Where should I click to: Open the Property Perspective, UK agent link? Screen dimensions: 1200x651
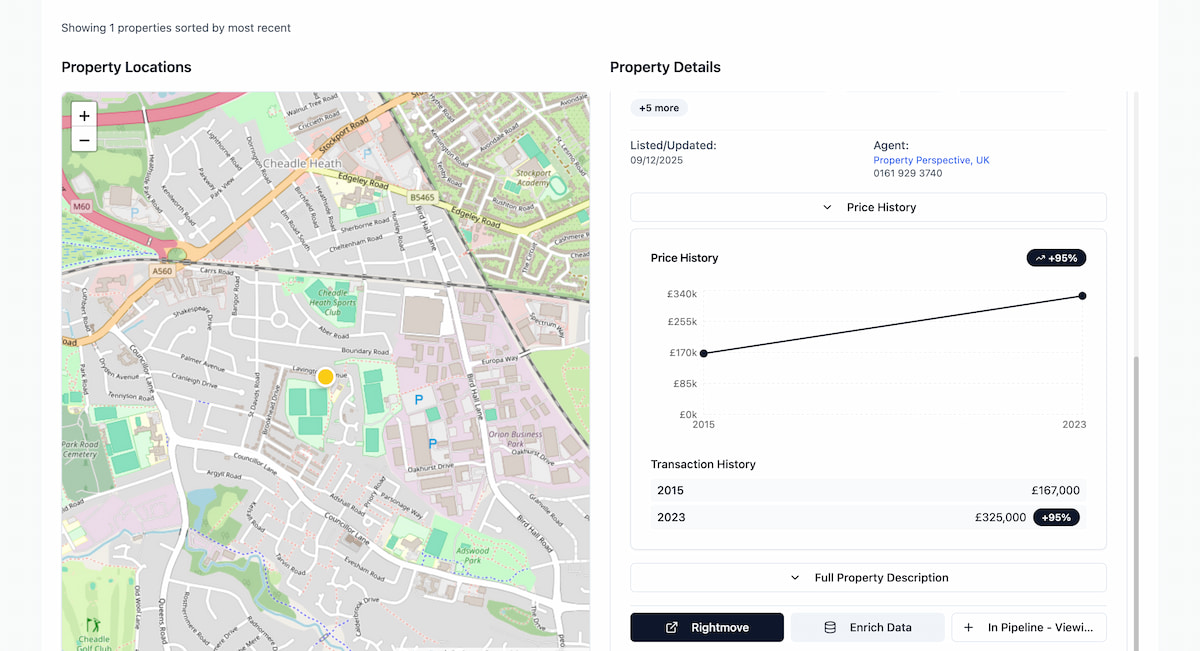pyautogui.click(x=931, y=160)
